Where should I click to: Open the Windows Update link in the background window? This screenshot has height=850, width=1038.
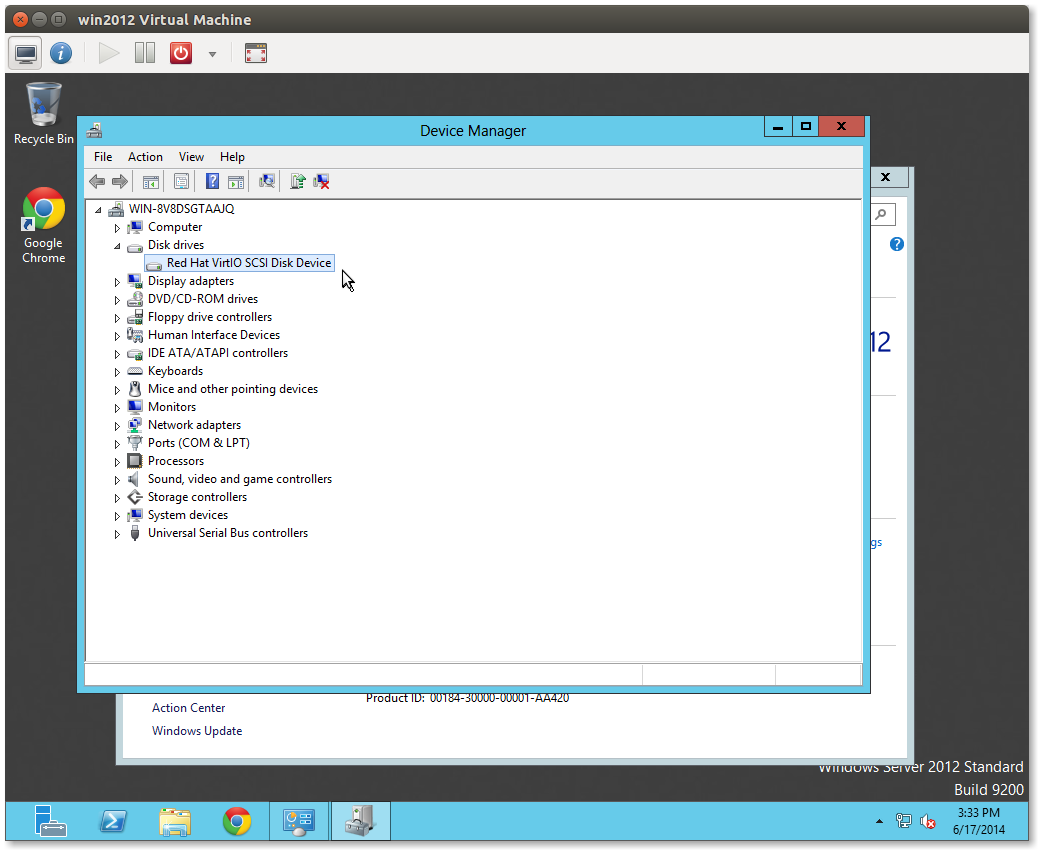coord(197,731)
